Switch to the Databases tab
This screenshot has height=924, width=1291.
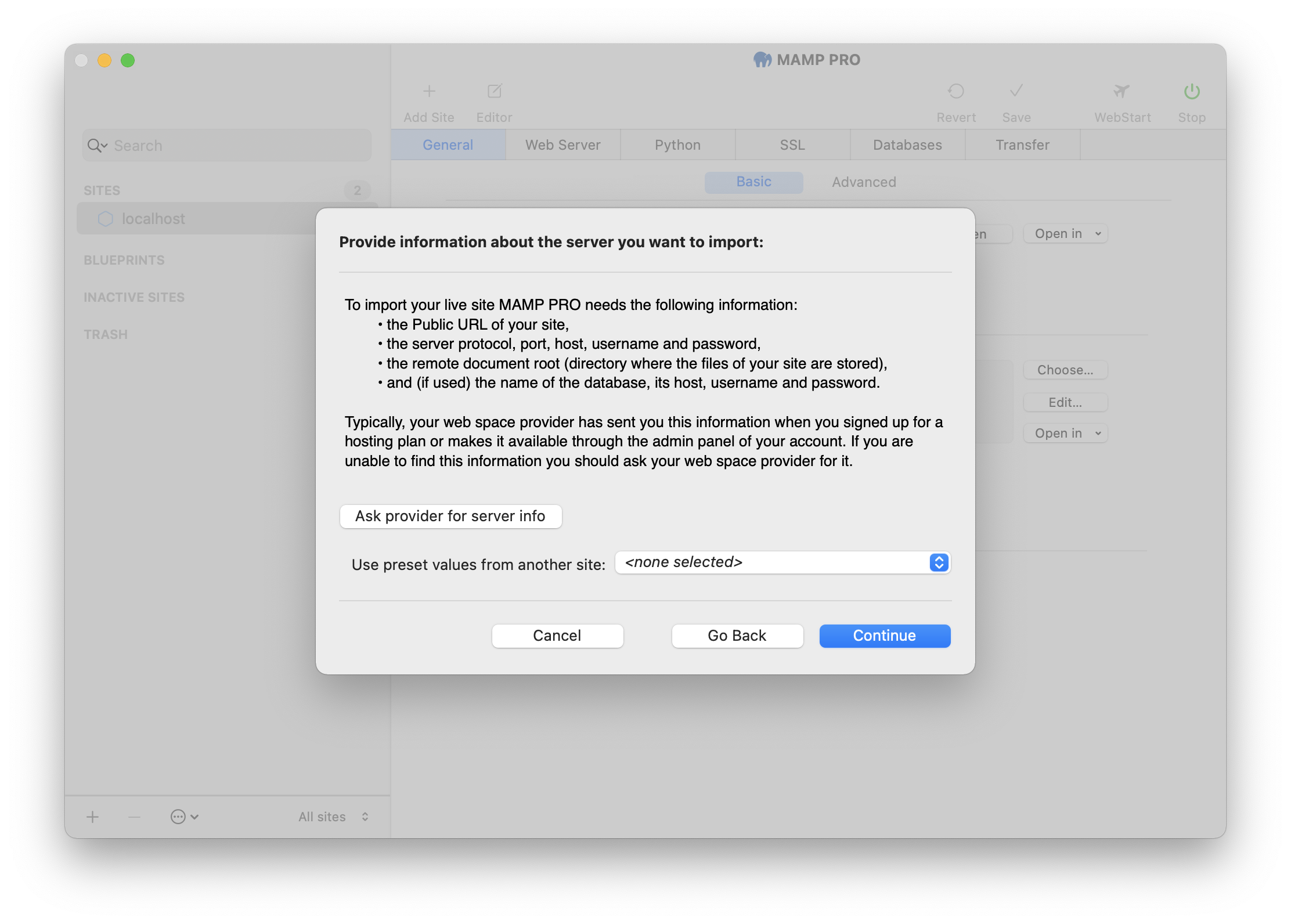coord(908,145)
